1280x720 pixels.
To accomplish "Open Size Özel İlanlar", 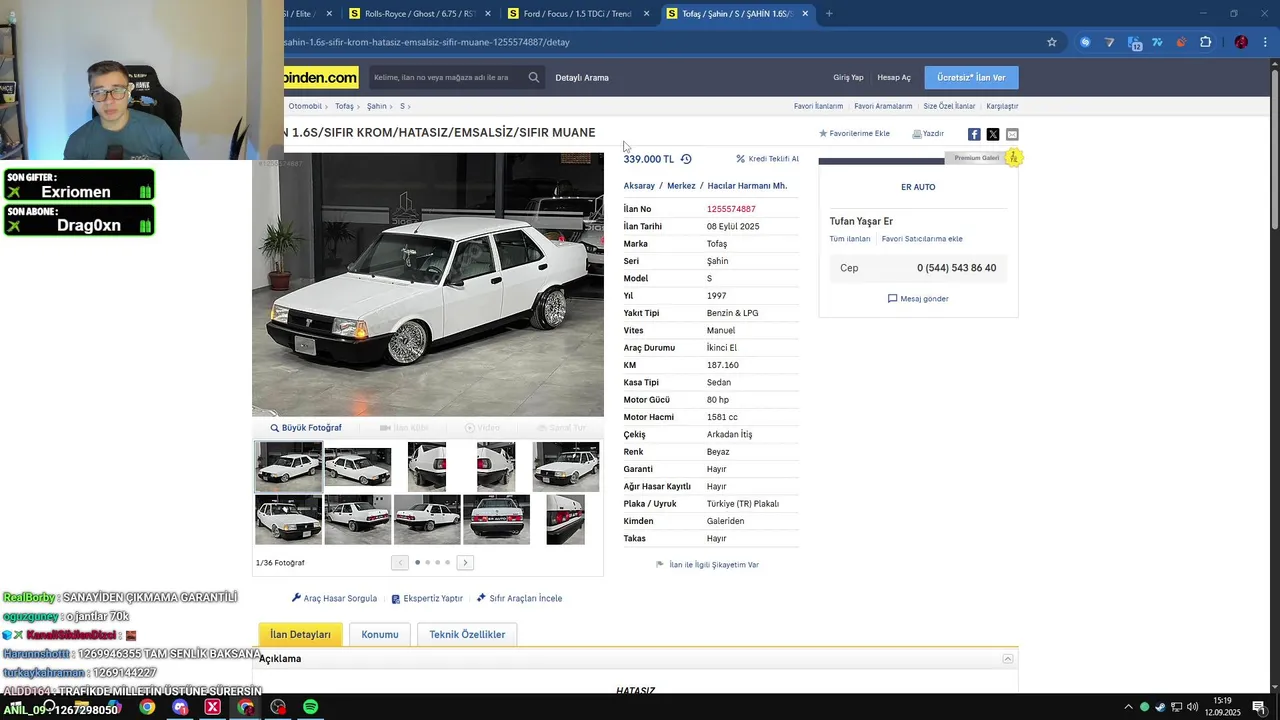I will pyautogui.click(x=949, y=106).
